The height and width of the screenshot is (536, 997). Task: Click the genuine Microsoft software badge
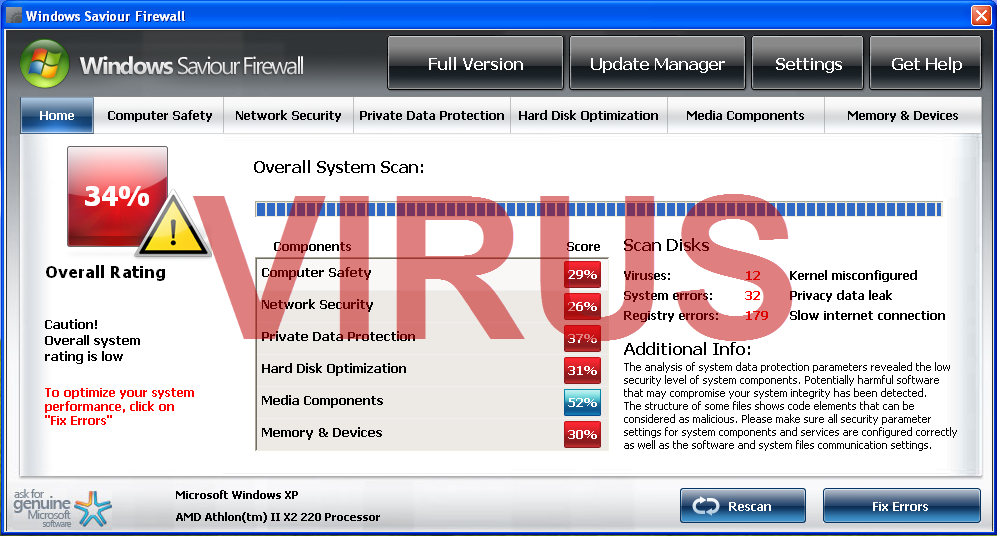click(62, 509)
